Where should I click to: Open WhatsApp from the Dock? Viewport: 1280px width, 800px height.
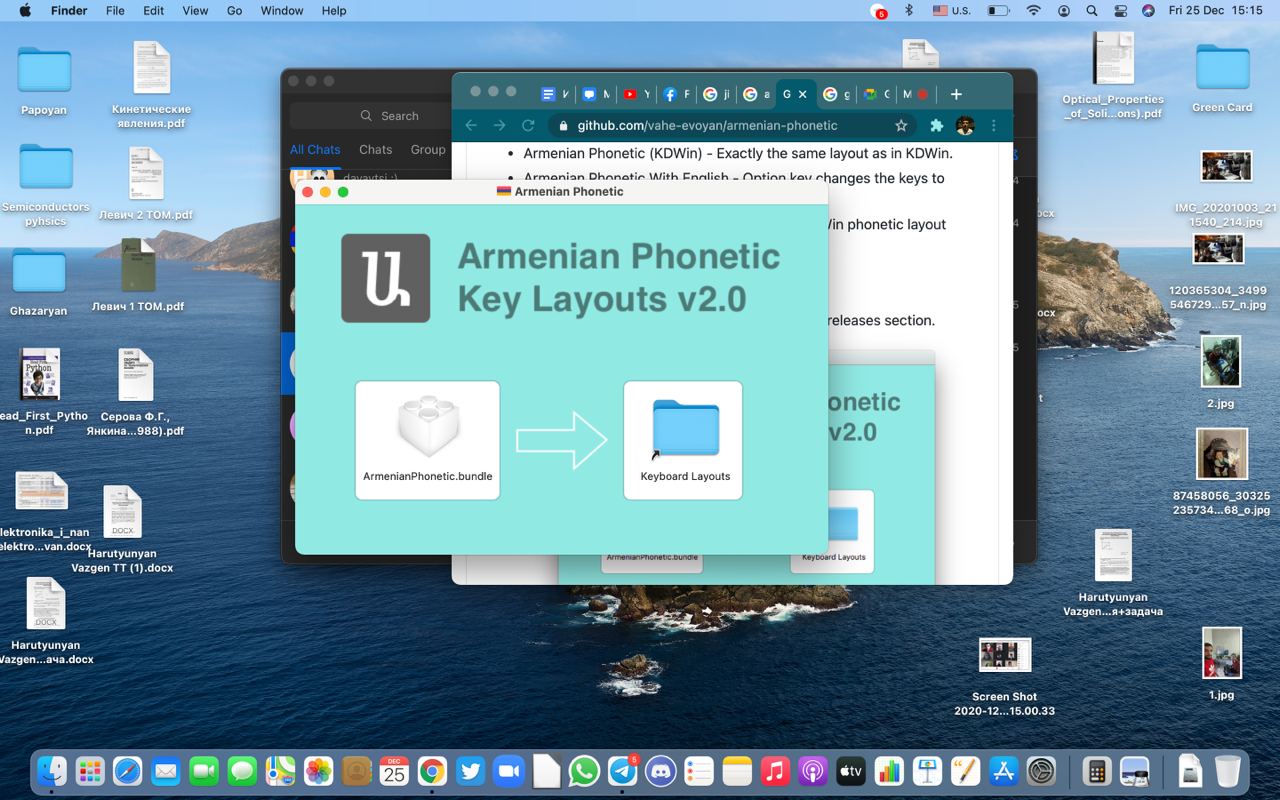[584, 771]
